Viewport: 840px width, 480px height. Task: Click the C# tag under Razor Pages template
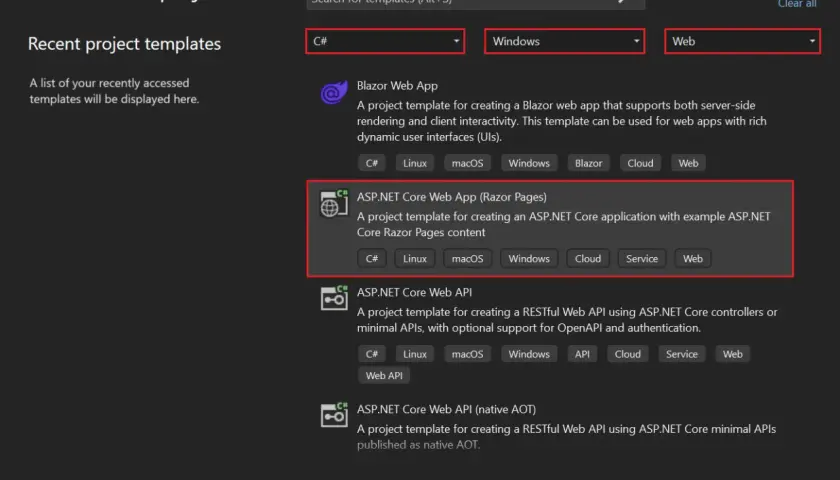click(372, 258)
